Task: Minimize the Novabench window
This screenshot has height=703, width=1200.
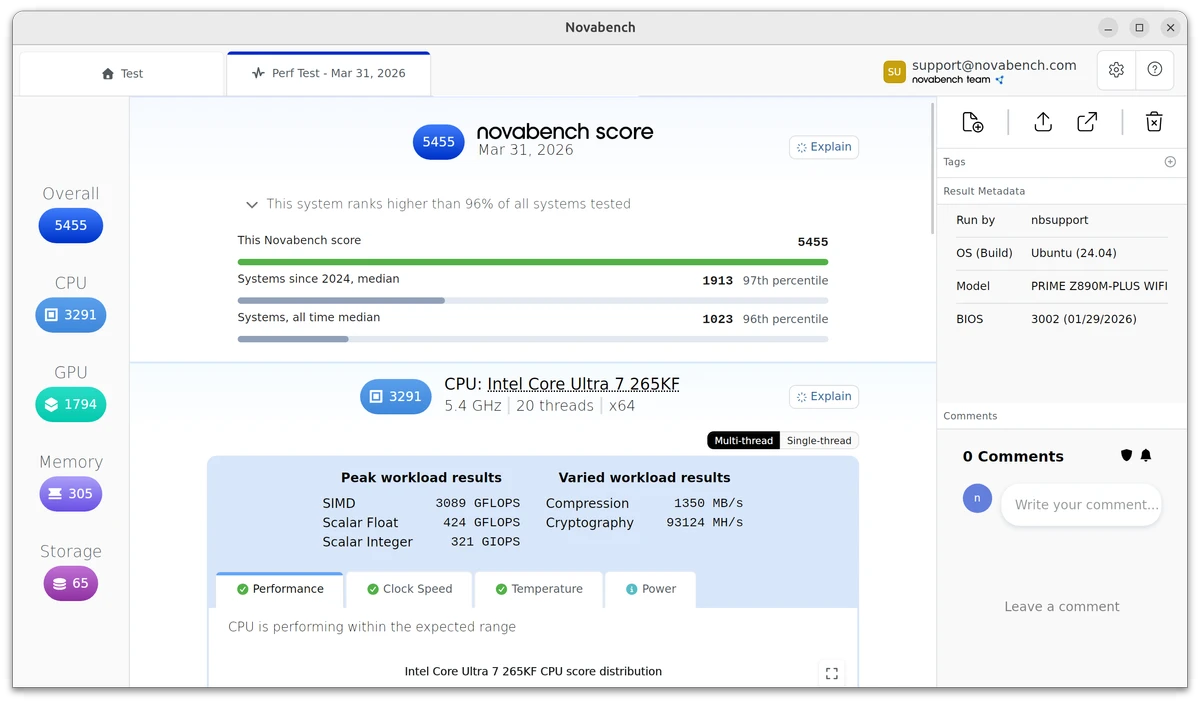Action: pos(1108,28)
